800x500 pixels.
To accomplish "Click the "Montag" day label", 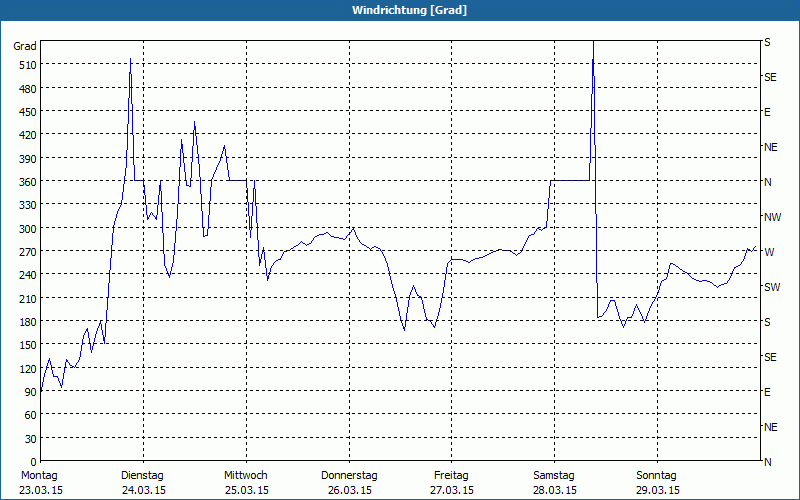I will point(39,476).
